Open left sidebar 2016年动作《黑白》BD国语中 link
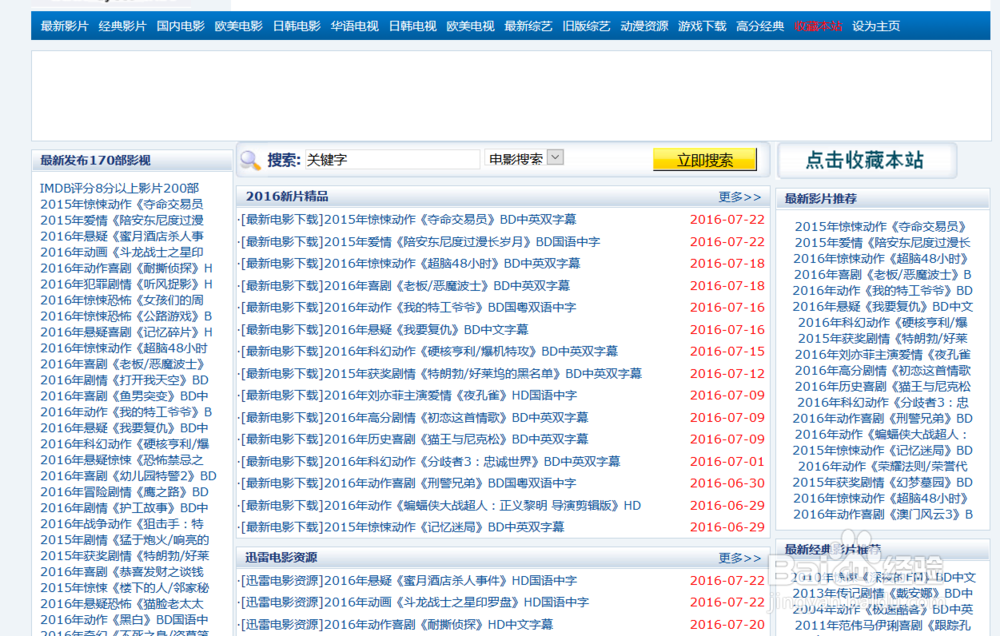Image resolution: width=1000 pixels, height=636 pixels. (124, 620)
